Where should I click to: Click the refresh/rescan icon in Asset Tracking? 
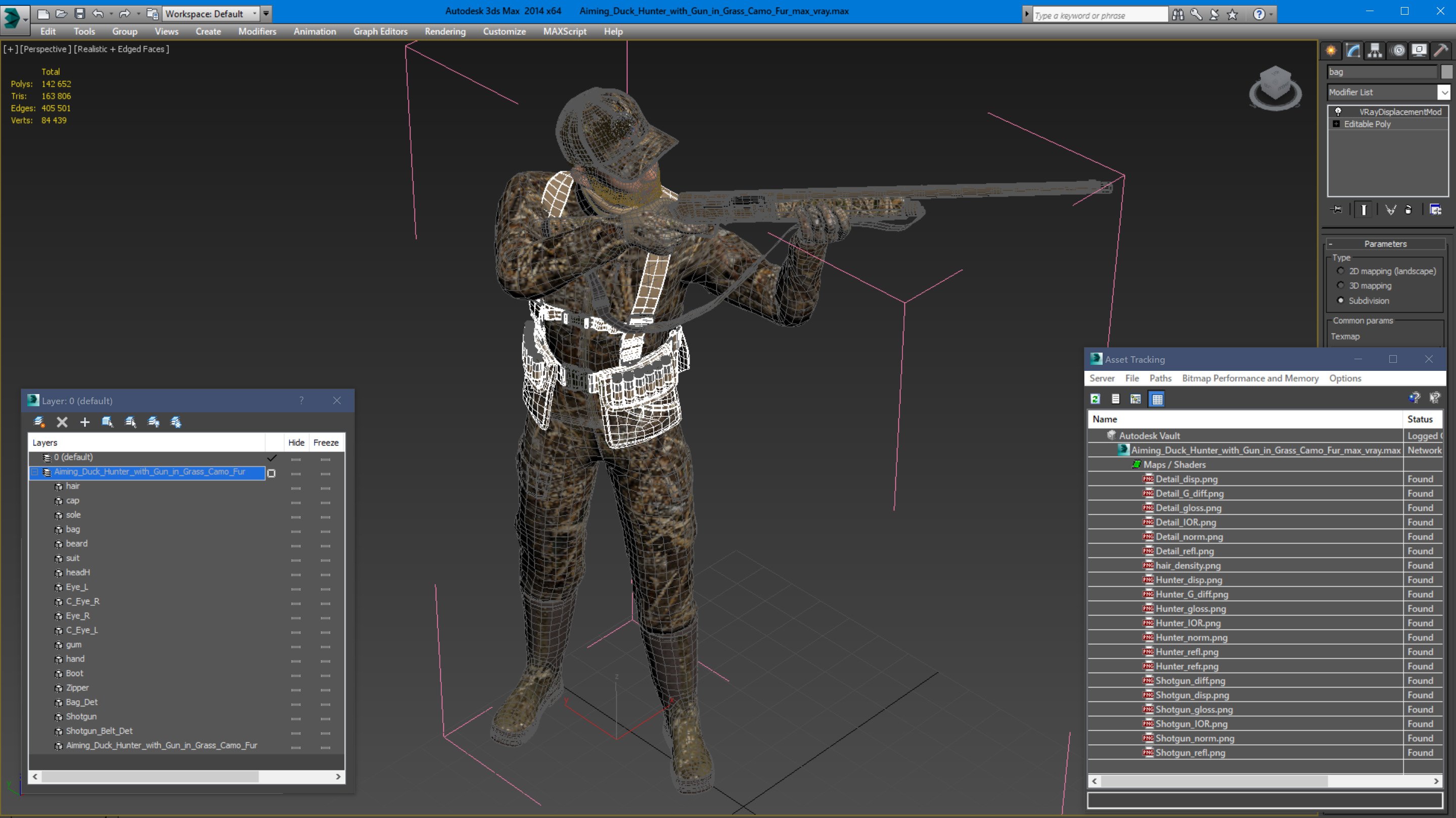pyautogui.click(x=1094, y=398)
